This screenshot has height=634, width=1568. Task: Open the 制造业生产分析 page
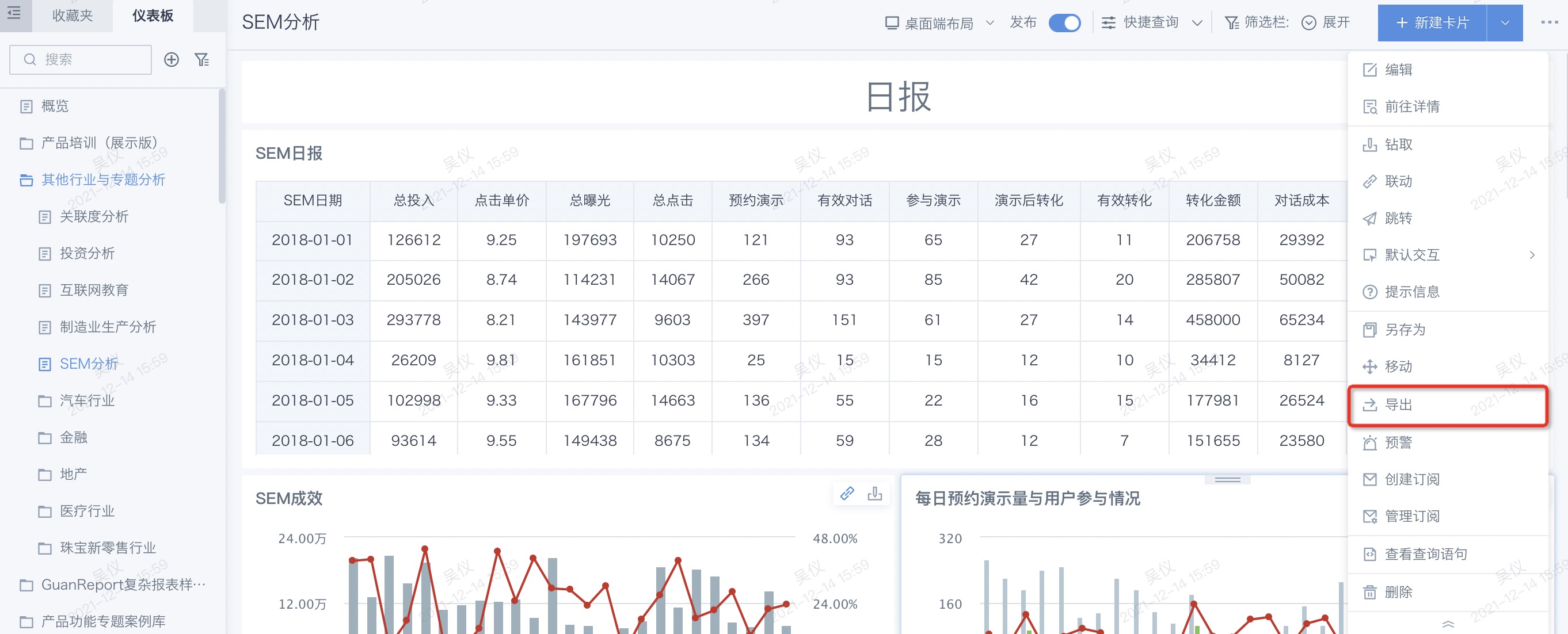pos(109,327)
